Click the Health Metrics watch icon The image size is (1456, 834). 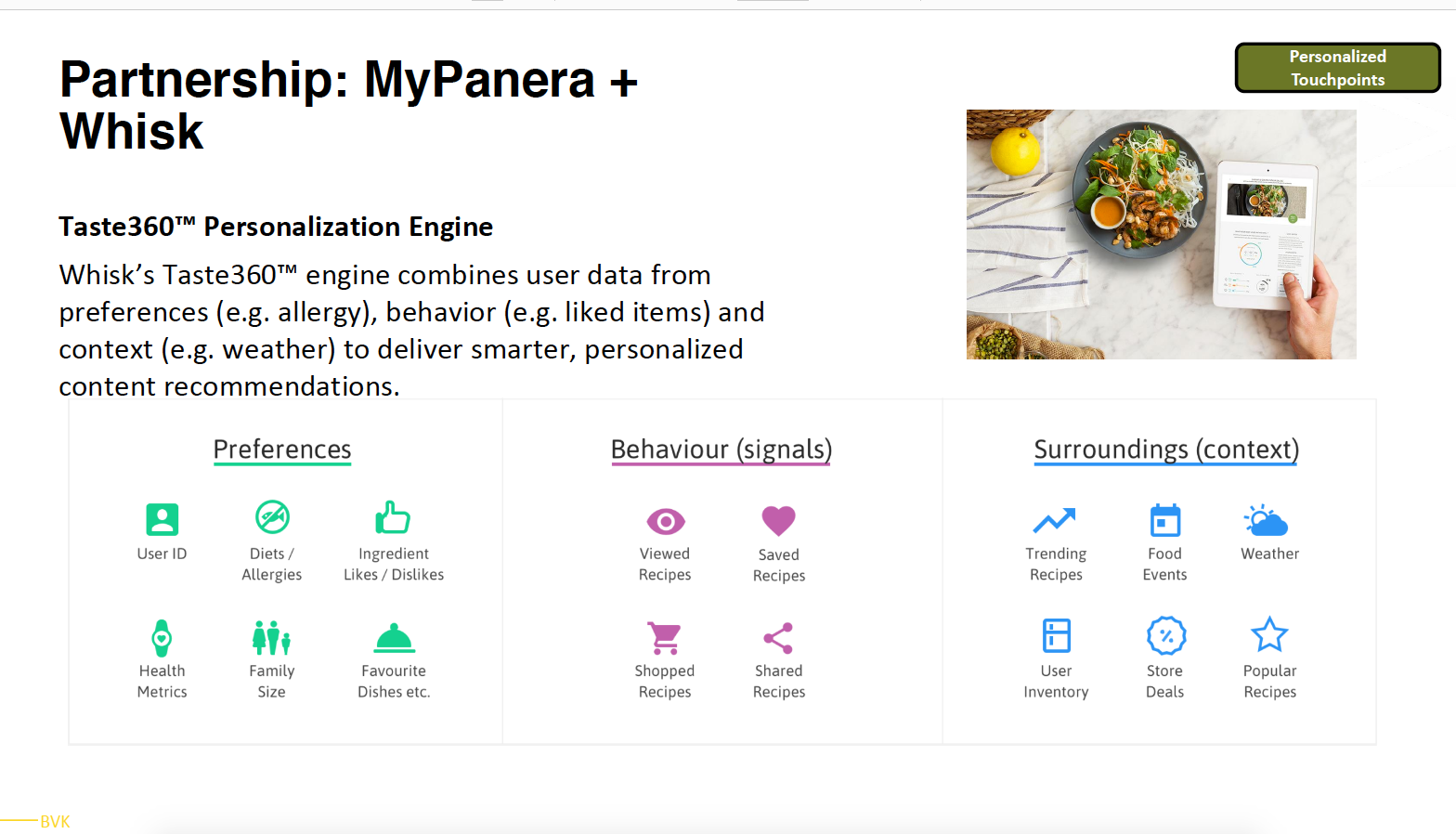pos(162,638)
